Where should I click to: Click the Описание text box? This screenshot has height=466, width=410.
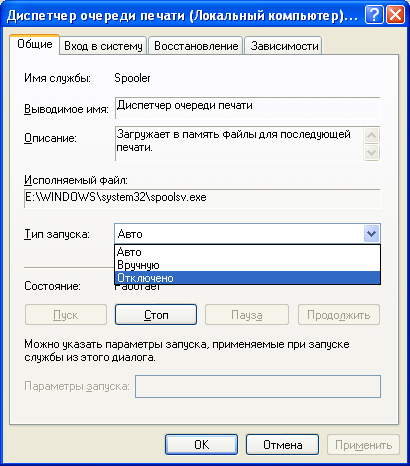click(239, 144)
